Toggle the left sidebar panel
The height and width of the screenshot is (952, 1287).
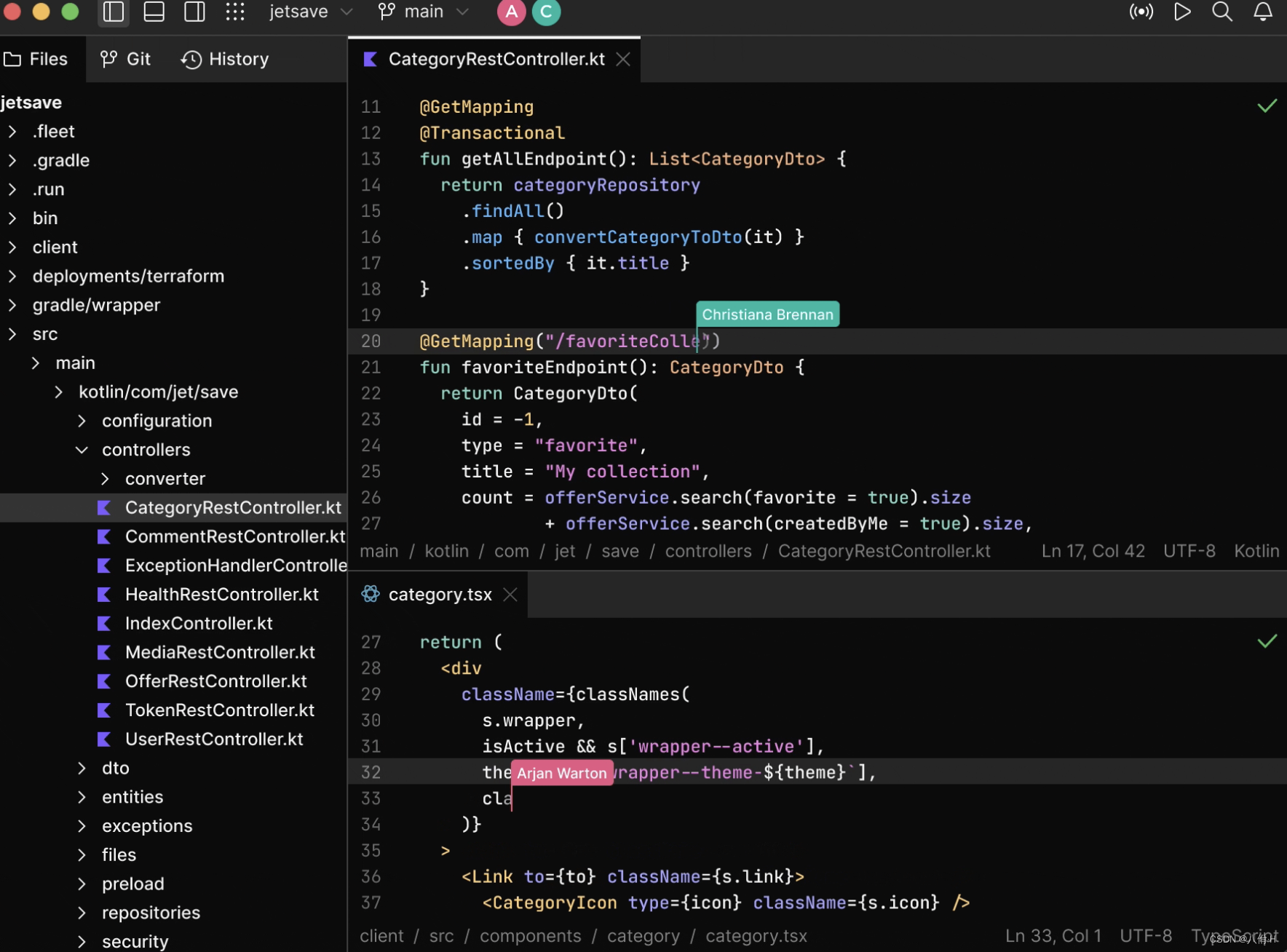tap(114, 12)
